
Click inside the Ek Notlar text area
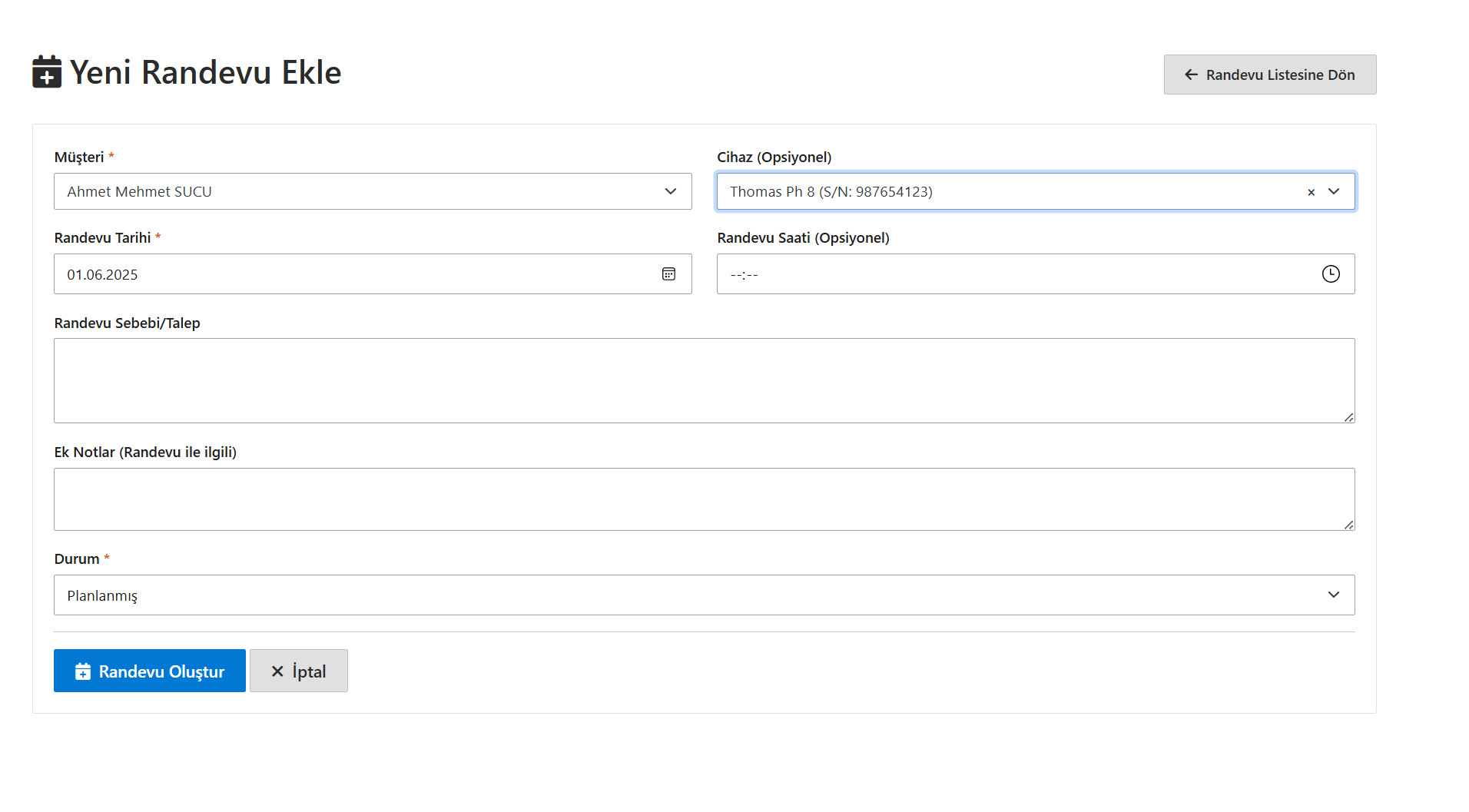click(x=704, y=499)
